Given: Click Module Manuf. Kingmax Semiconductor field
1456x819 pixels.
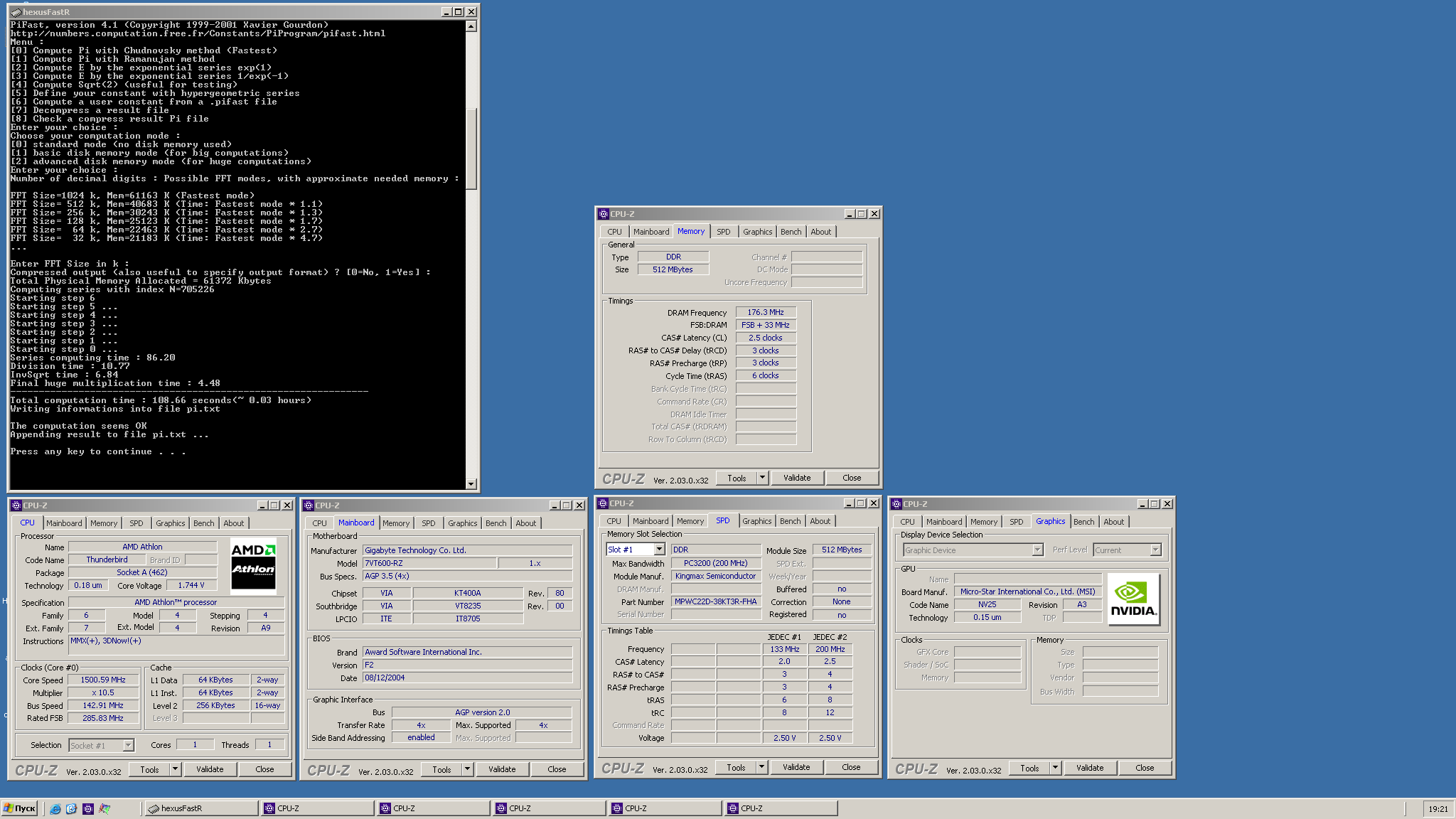Looking at the screenshot, I should pyautogui.click(x=715, y=576).
